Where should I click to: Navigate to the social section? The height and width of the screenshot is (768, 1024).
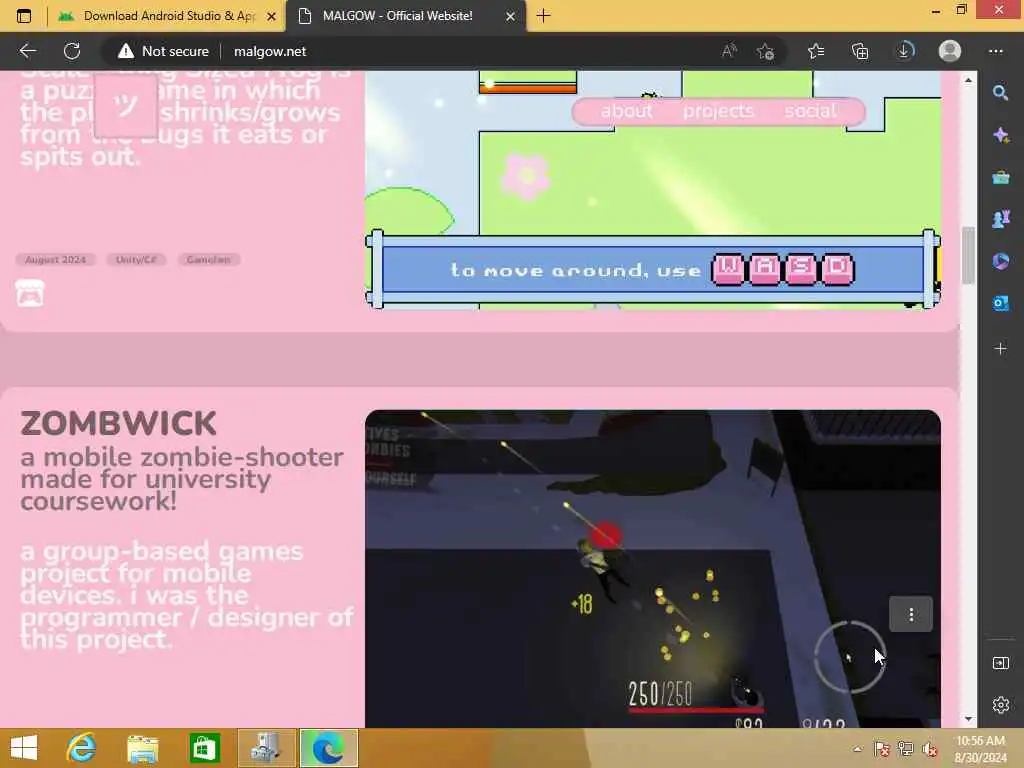coord(810,111)
